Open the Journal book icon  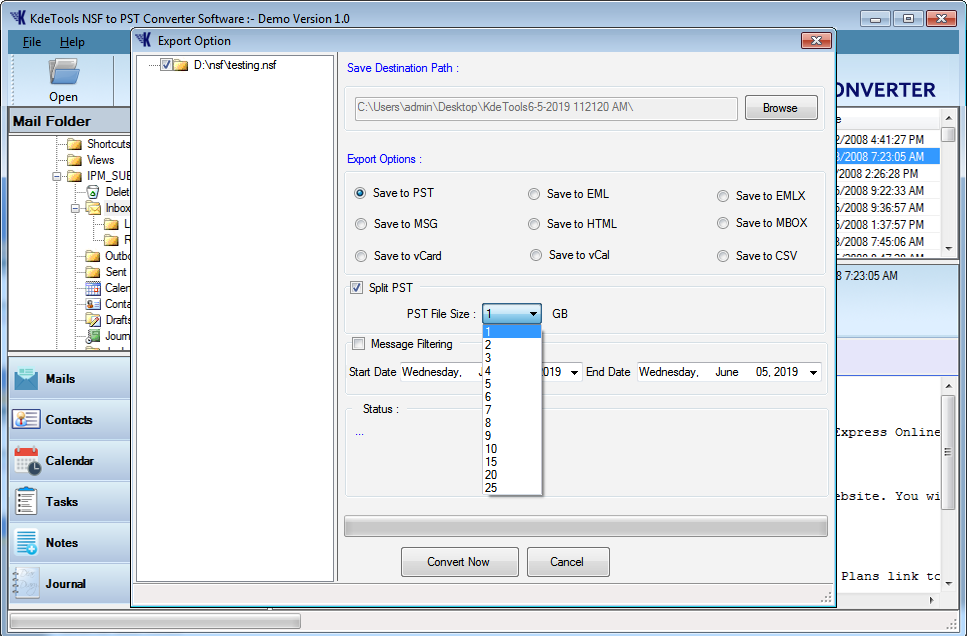[26, 584]
